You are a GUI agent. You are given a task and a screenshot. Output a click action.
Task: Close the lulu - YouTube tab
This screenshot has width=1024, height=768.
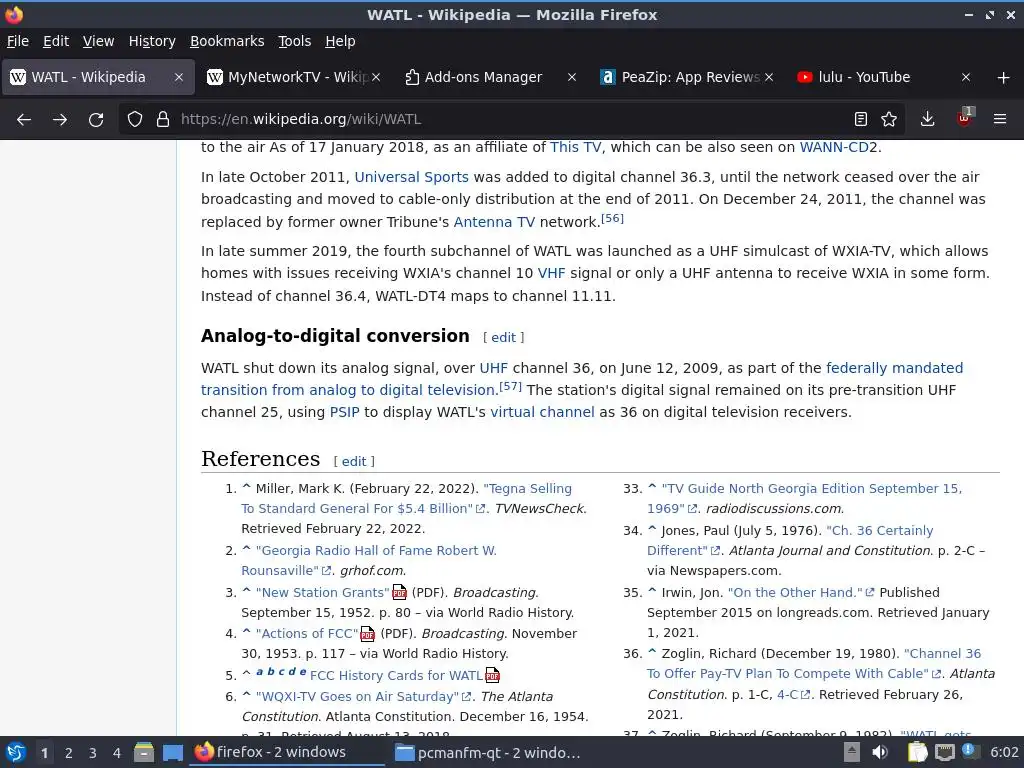tap(966, 77)
